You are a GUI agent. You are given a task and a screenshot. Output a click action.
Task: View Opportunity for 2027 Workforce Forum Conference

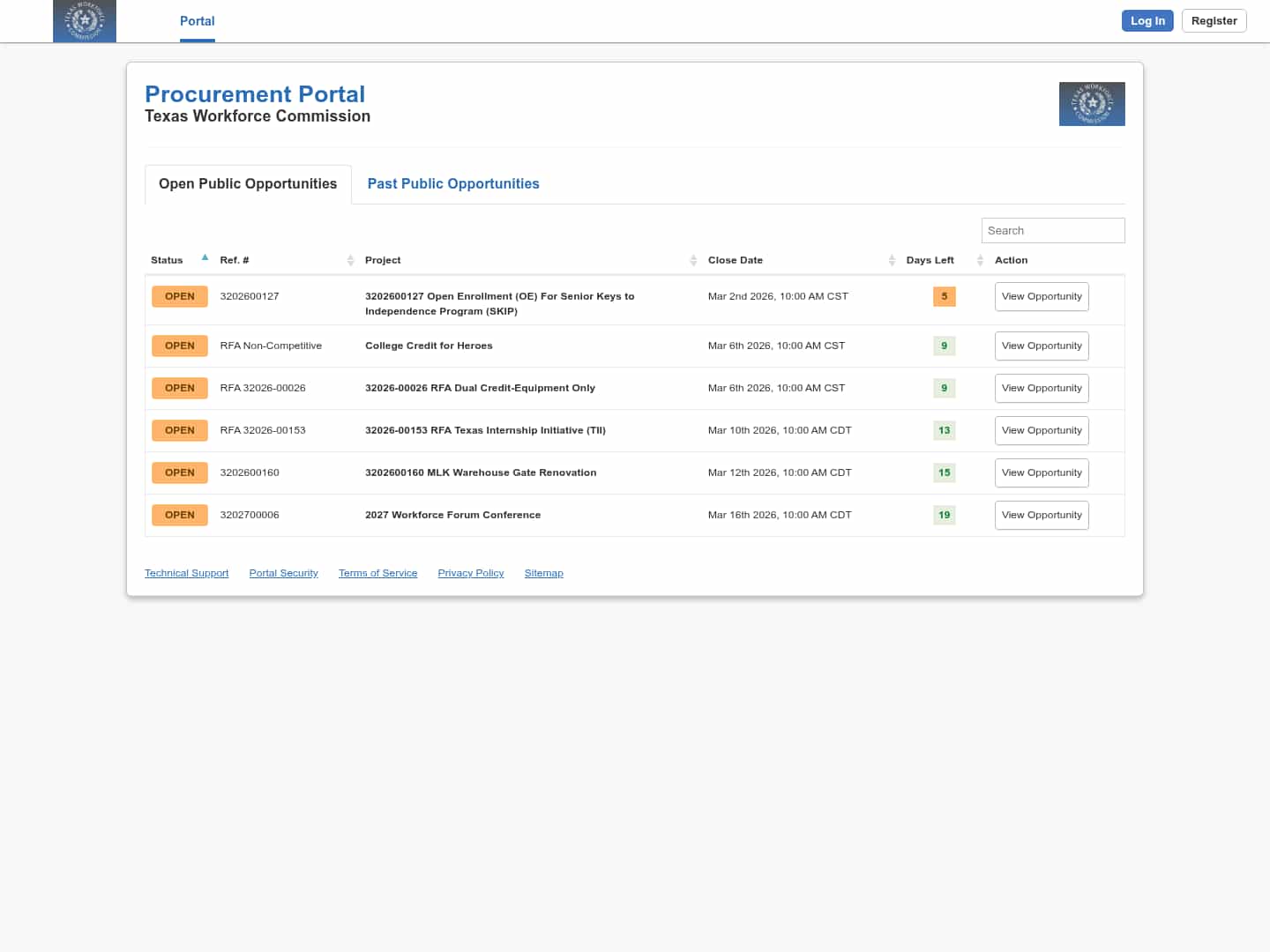tap(1041, 516)
